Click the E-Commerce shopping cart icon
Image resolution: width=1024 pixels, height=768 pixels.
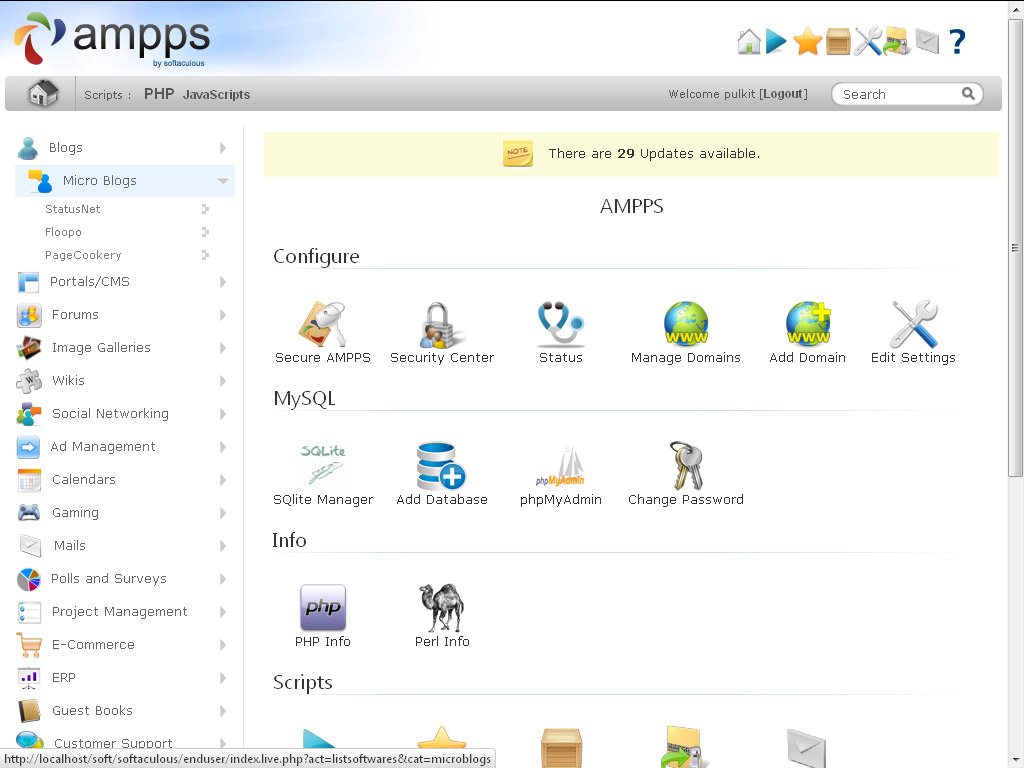(29, 645)
